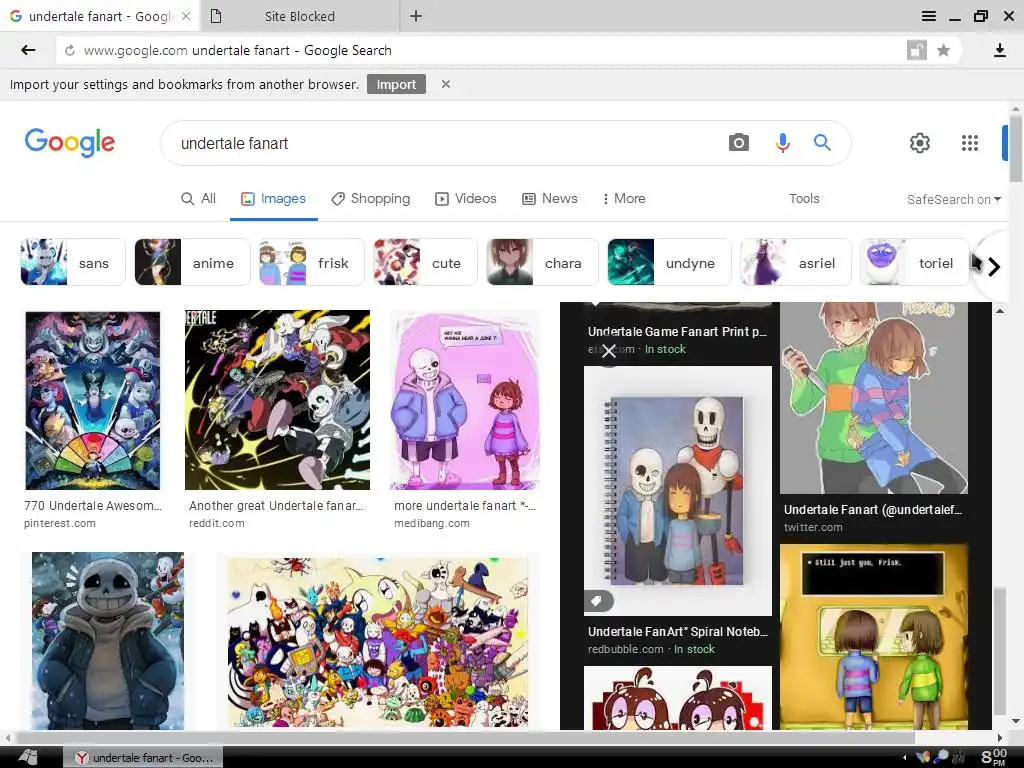Open the colorful all-characters crowd thumbnail

[x=378, y=641]
